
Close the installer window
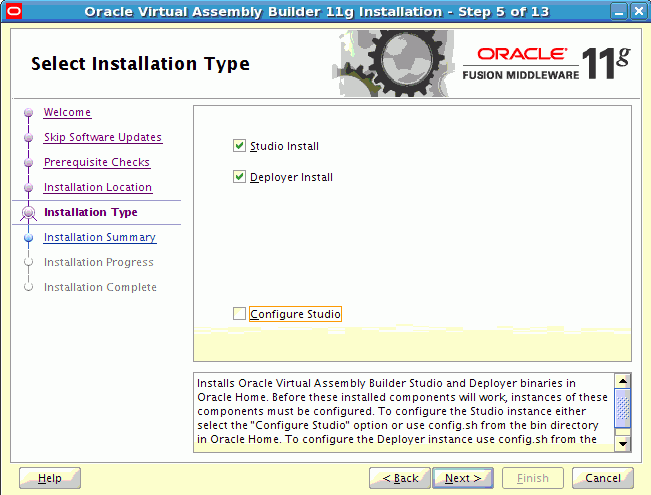(x=639, y=12)
